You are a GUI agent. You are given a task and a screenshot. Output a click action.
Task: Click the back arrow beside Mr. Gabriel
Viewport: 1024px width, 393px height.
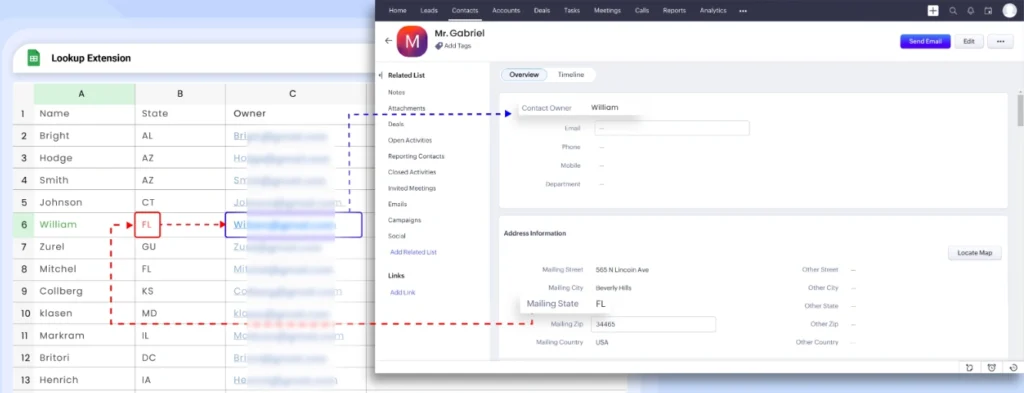click(389, 40)
